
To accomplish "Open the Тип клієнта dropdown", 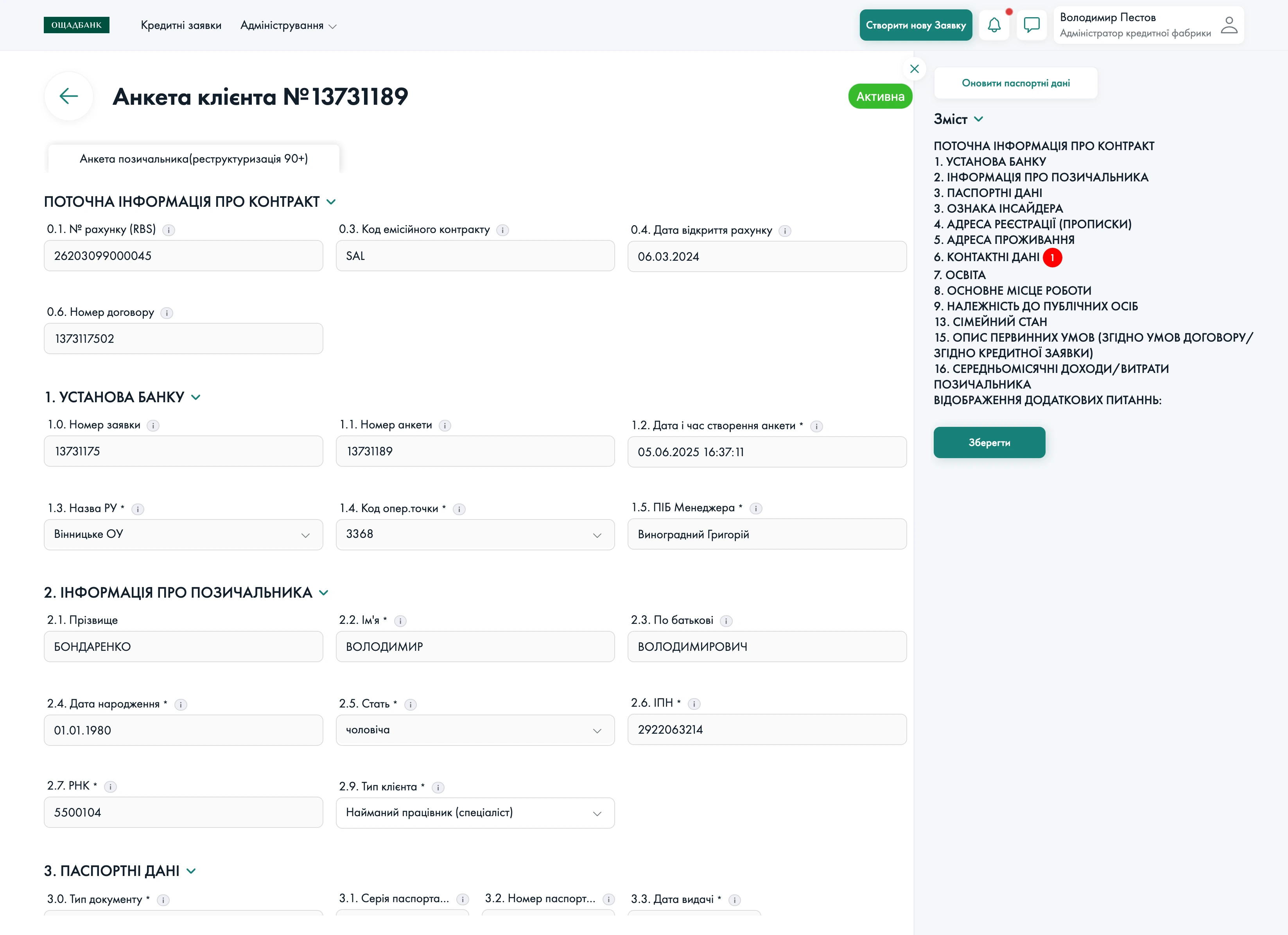I will coord(597,813).
